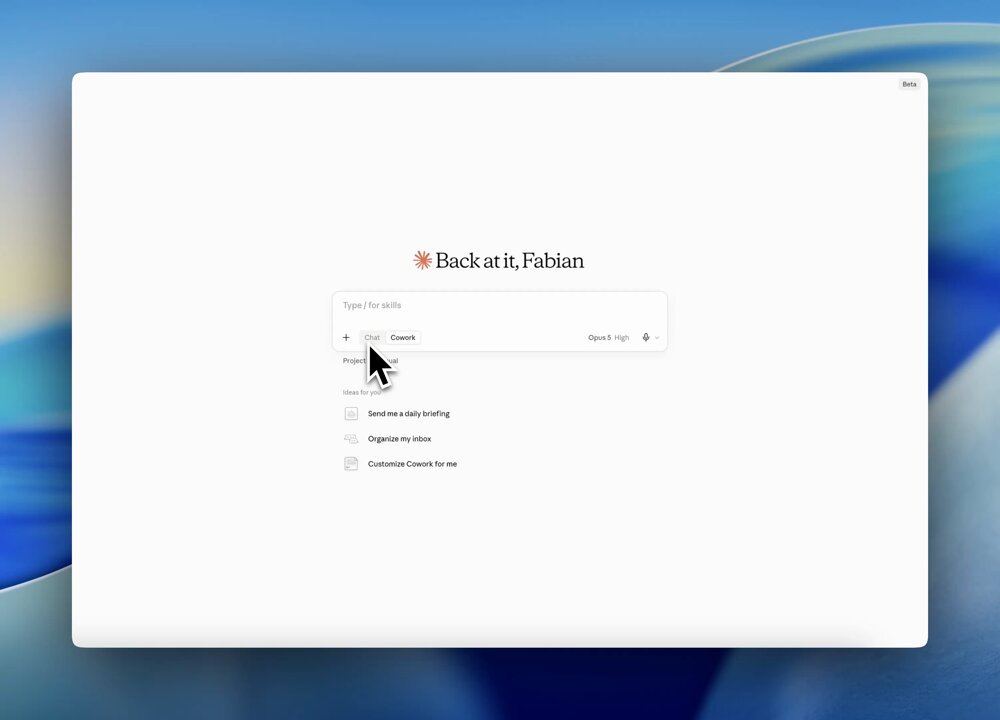Switch to the Chat tab
Viewport: 1000px width, 720px height.
[372, 337]
